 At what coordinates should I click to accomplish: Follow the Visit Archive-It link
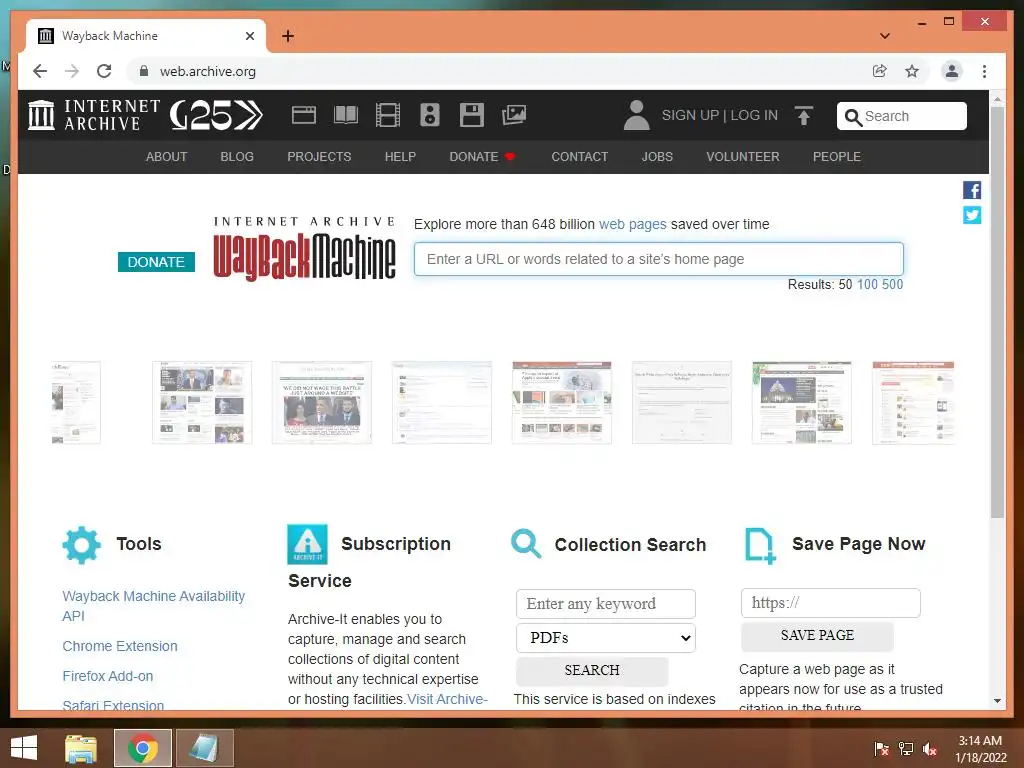click(x=447, y=699)
